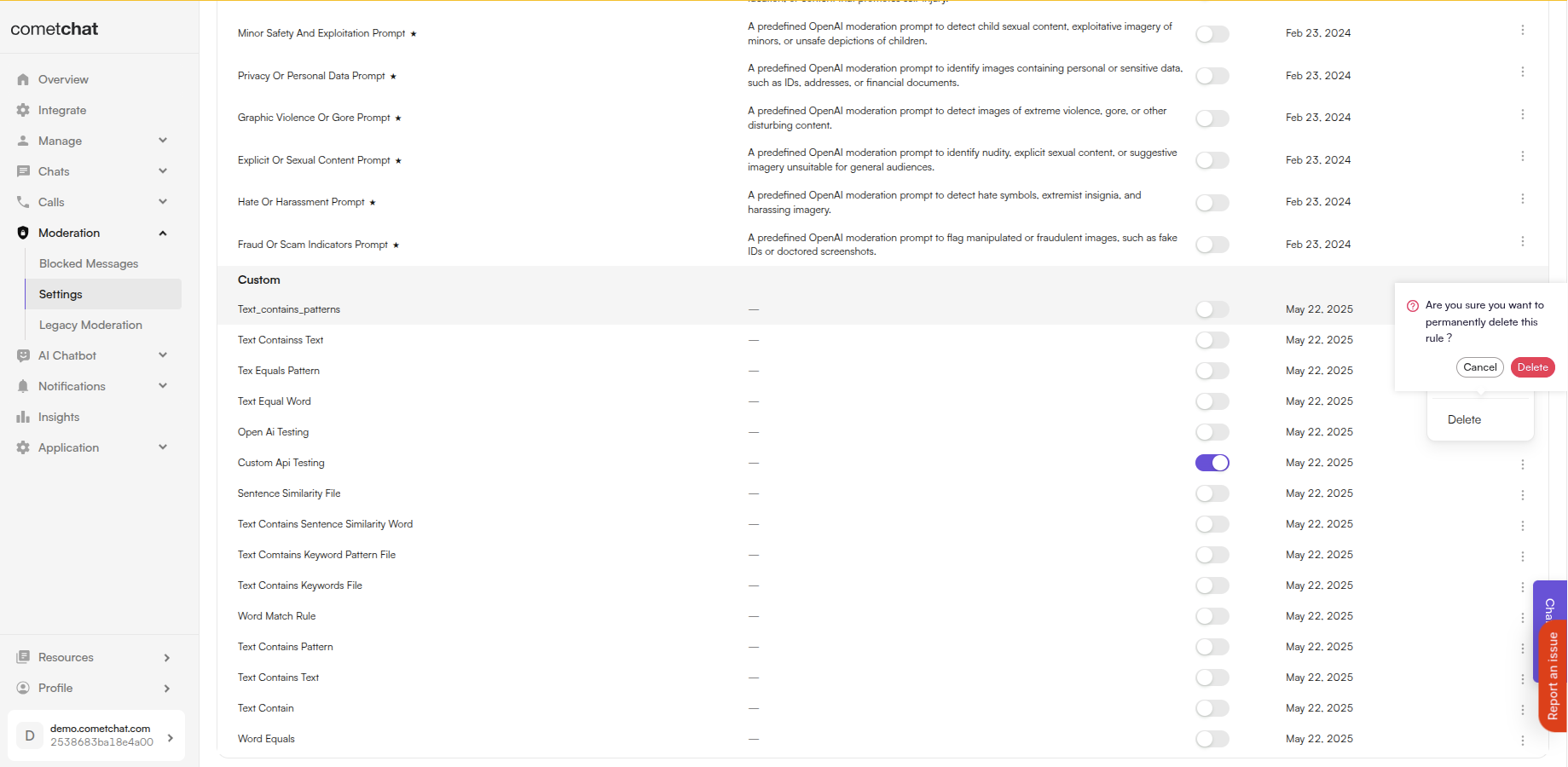
Task: Click the Report an issue side tab
Action: coord(1553,676)
